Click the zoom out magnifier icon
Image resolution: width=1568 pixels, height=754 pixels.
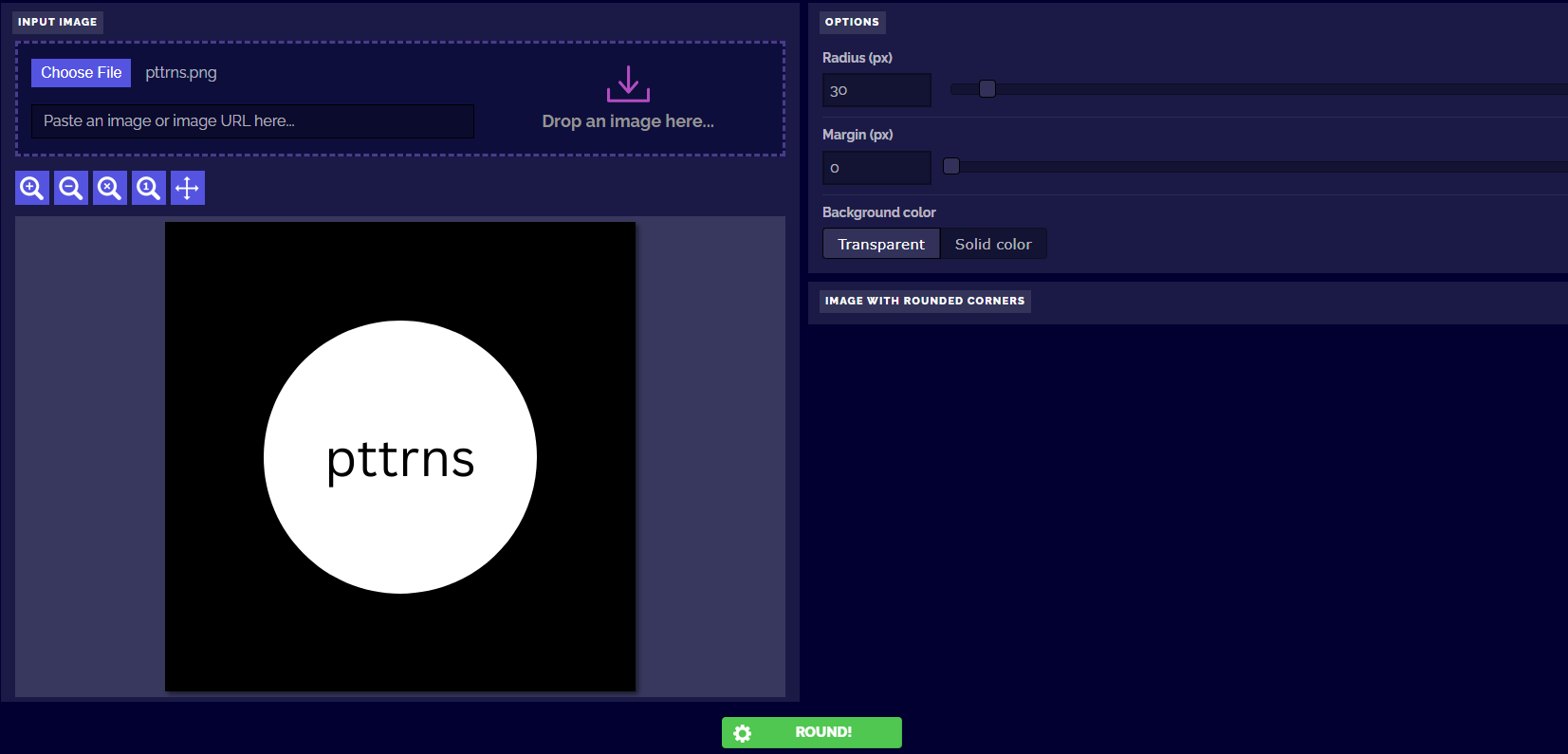pos(71,188)
